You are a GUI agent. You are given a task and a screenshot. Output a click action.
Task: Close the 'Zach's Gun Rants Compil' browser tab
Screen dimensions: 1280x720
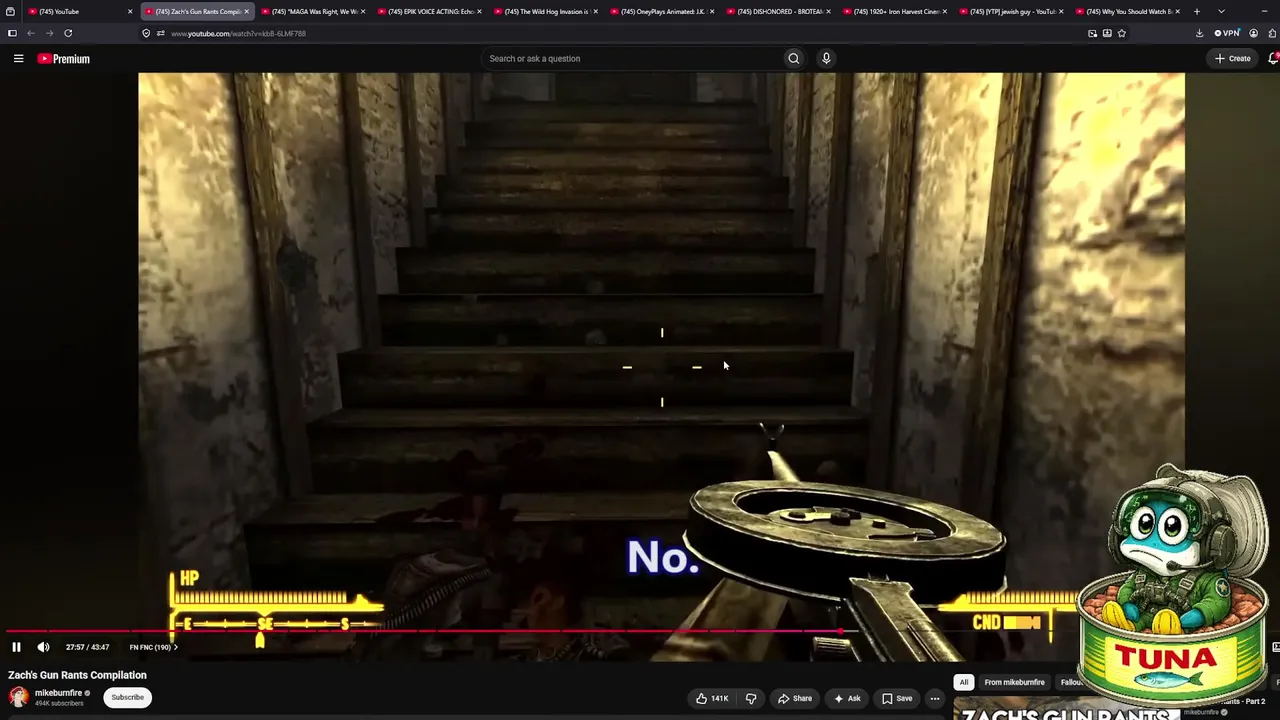[x=246, y=11]
